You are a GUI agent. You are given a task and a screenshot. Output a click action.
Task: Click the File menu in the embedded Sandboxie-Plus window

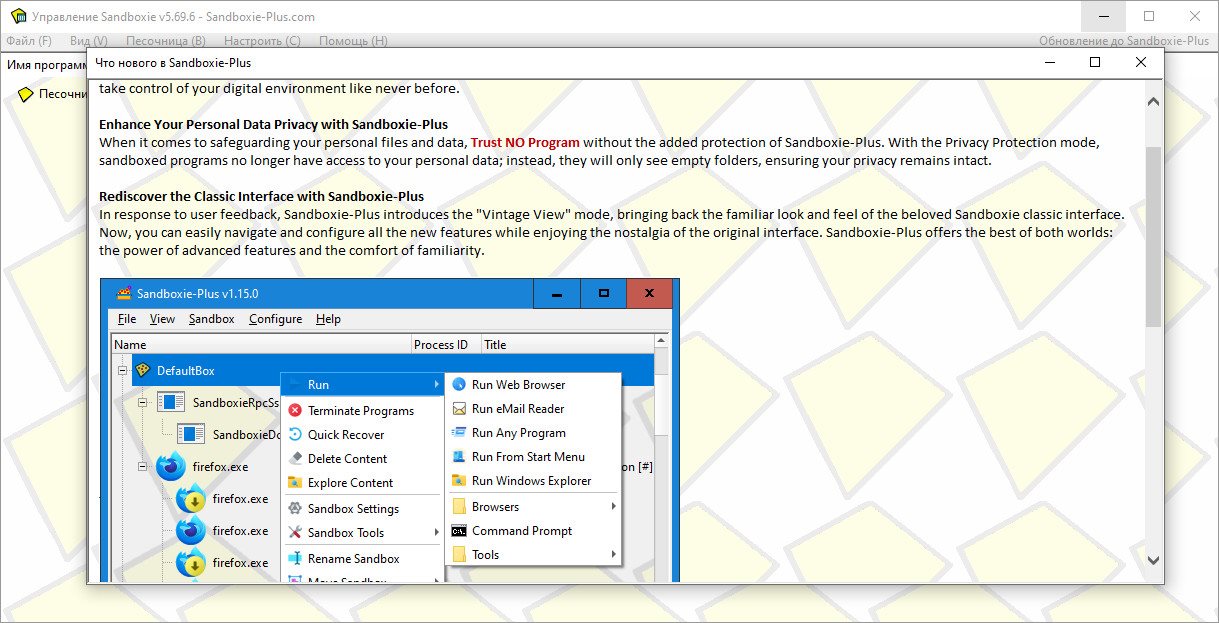tap(127, 319)
